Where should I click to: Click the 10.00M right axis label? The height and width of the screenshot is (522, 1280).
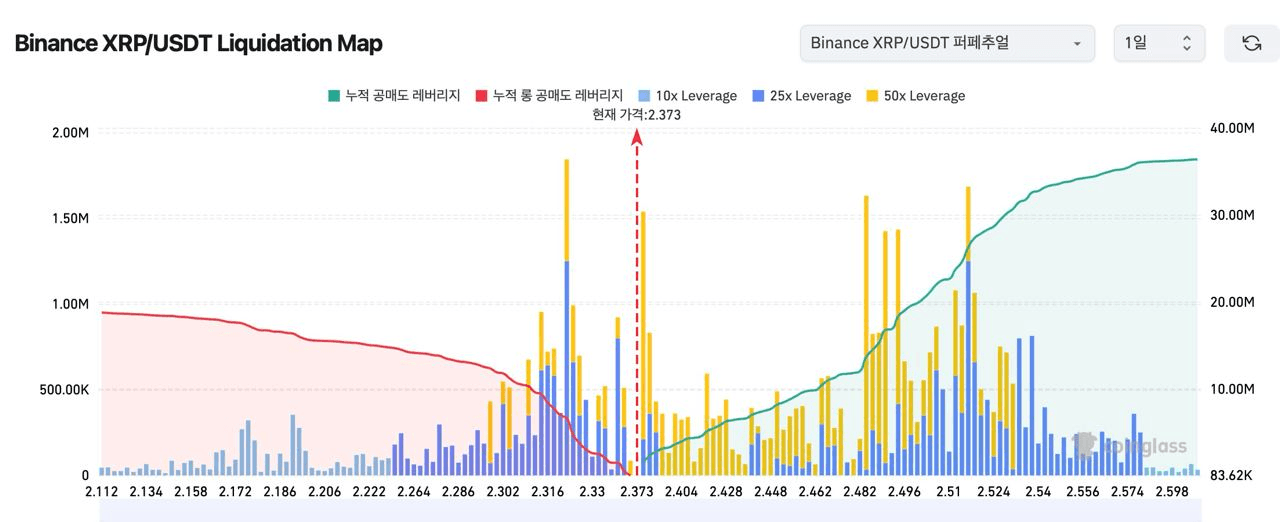point(1231,389)
